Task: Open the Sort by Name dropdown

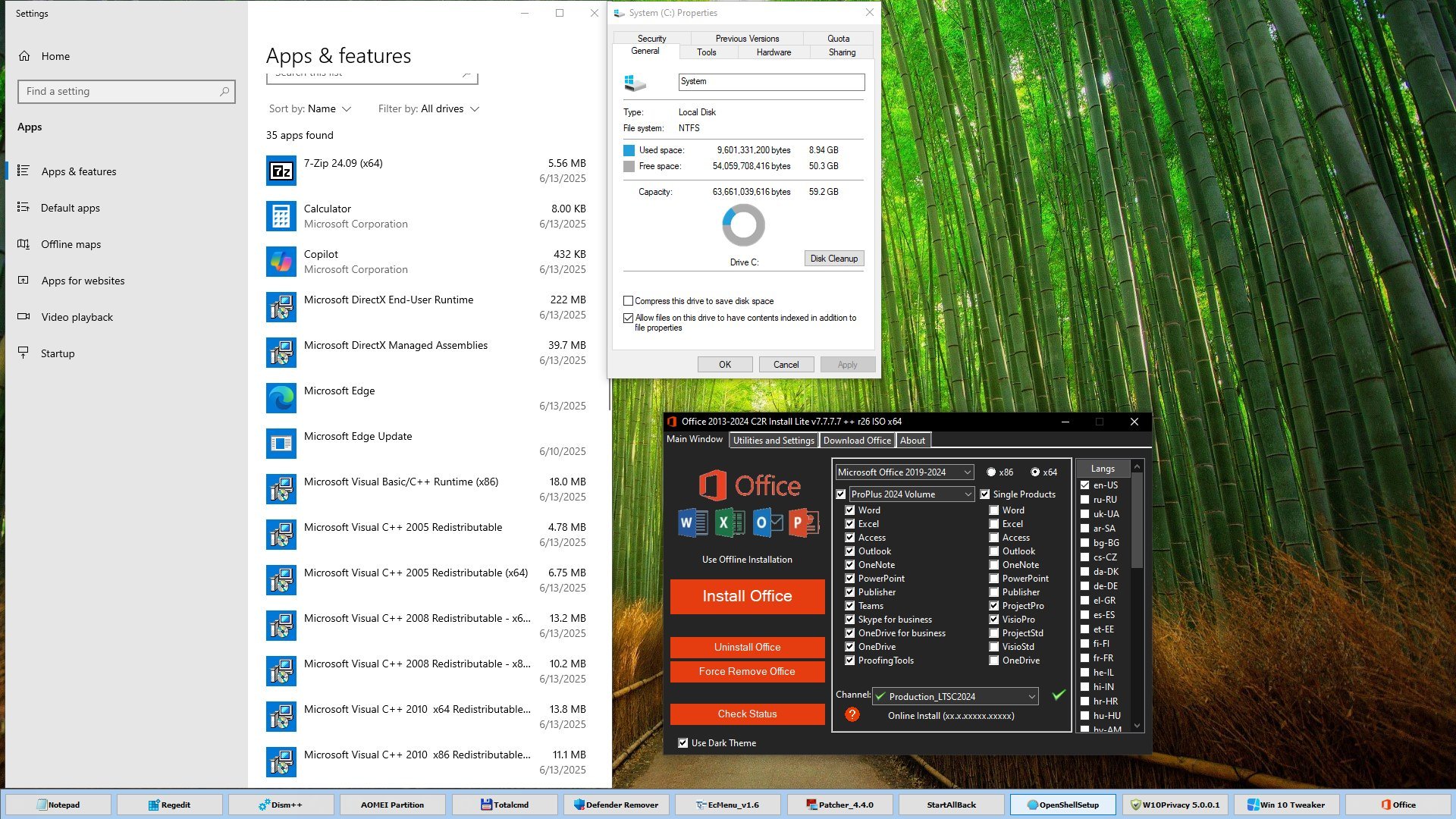Action: pos(310,108)
